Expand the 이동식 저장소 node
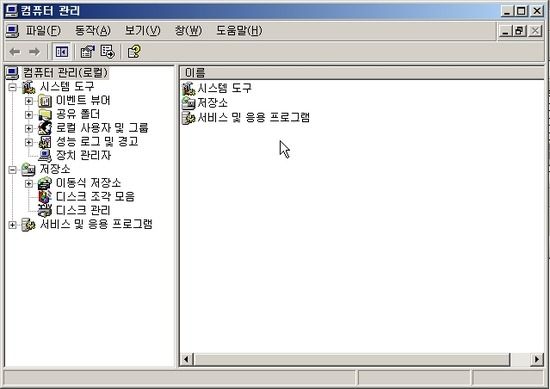 pyautogui.click(x=29, y=183)
